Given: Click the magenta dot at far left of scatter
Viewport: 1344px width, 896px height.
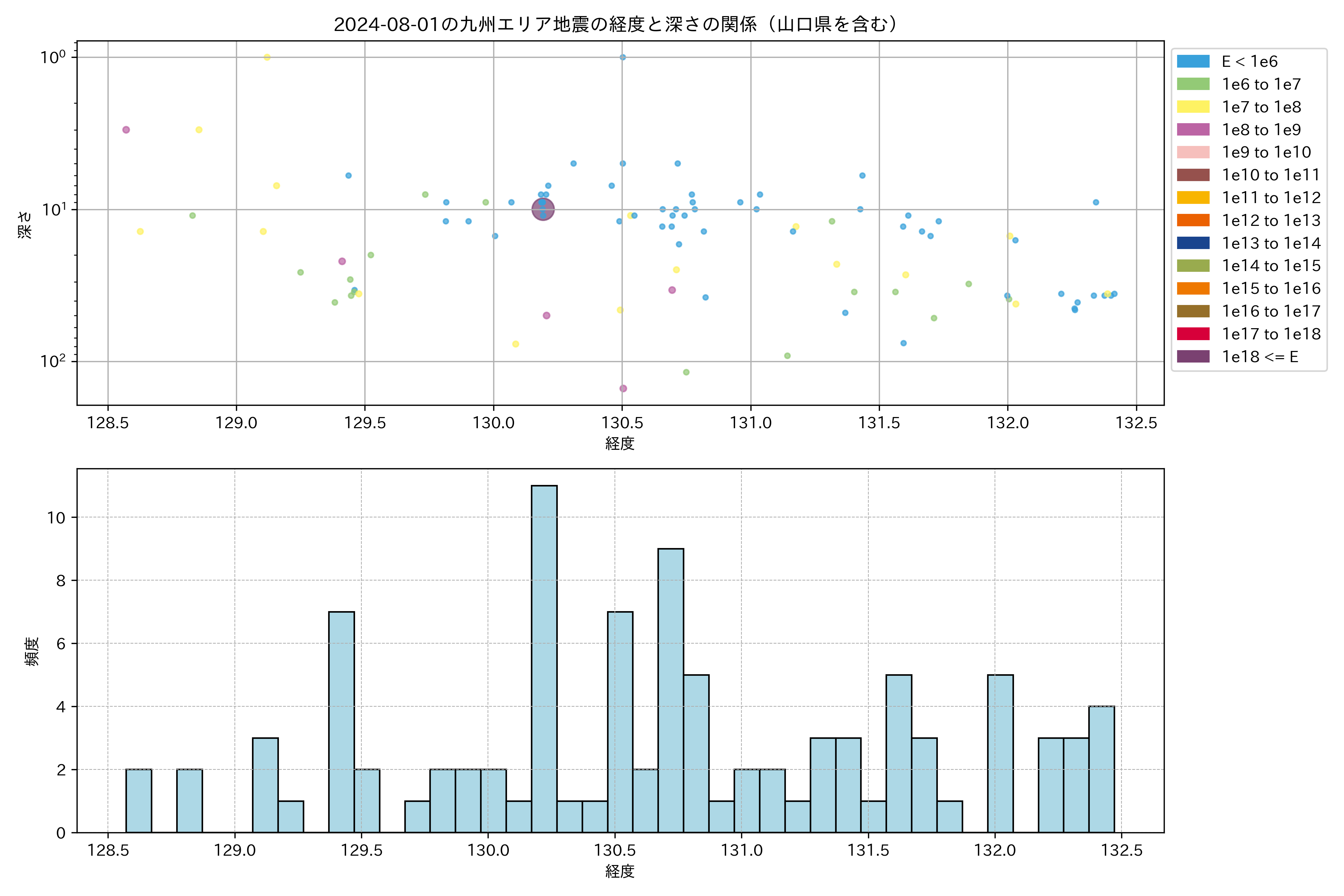Looking at the screenshot, I should point(126,130).
